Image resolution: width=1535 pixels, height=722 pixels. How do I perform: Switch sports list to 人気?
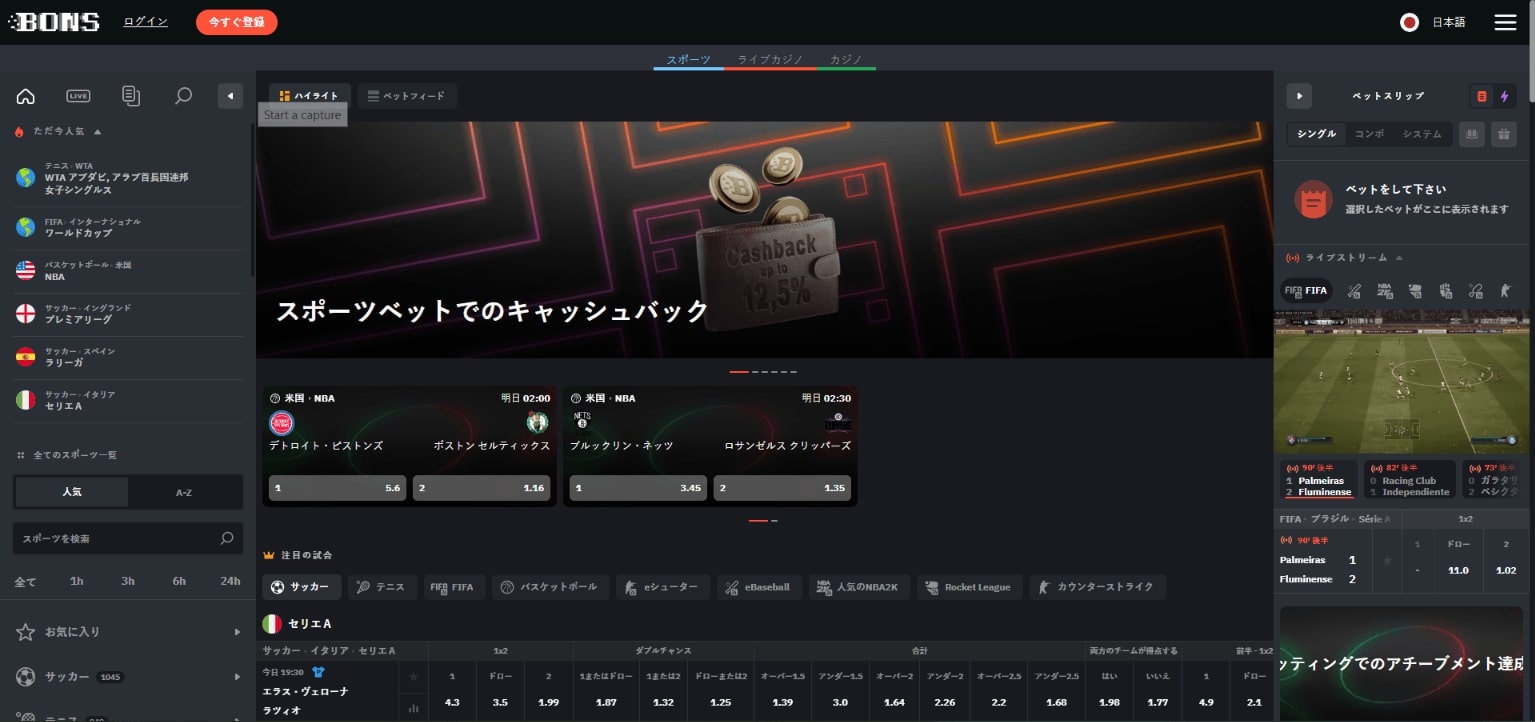(71, 492)
